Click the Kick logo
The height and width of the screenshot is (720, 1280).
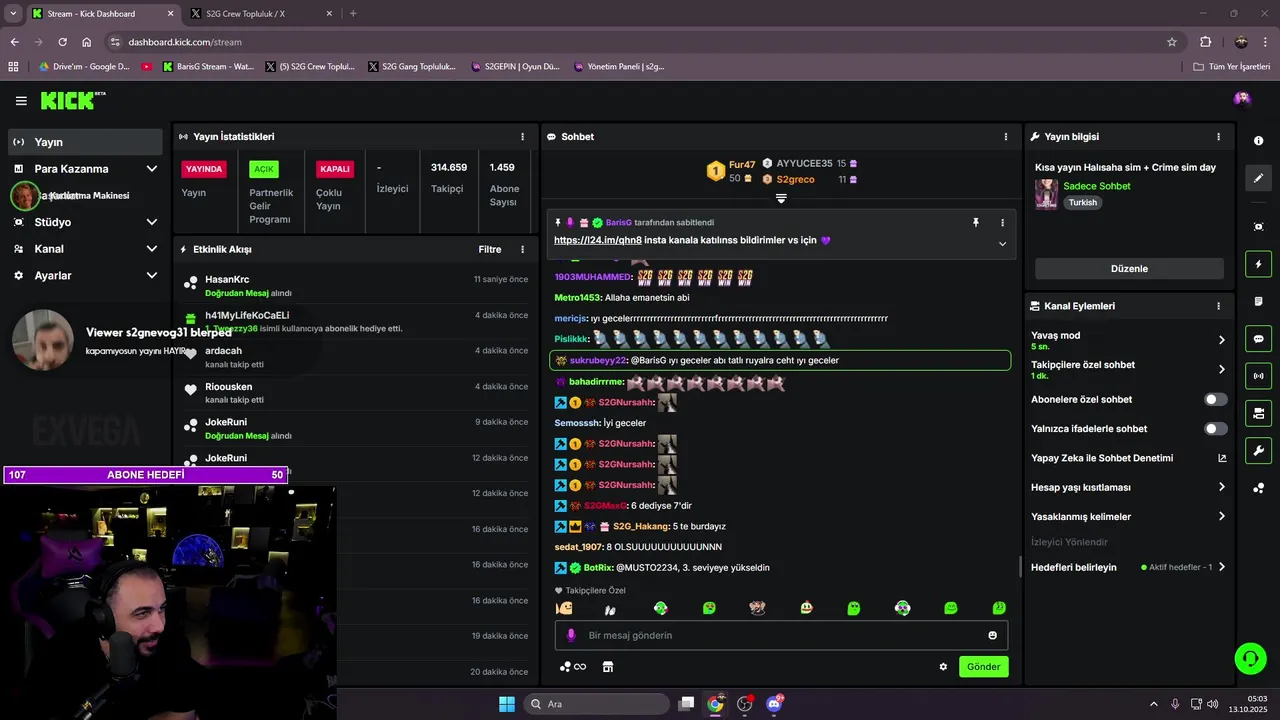click(72, 100)
